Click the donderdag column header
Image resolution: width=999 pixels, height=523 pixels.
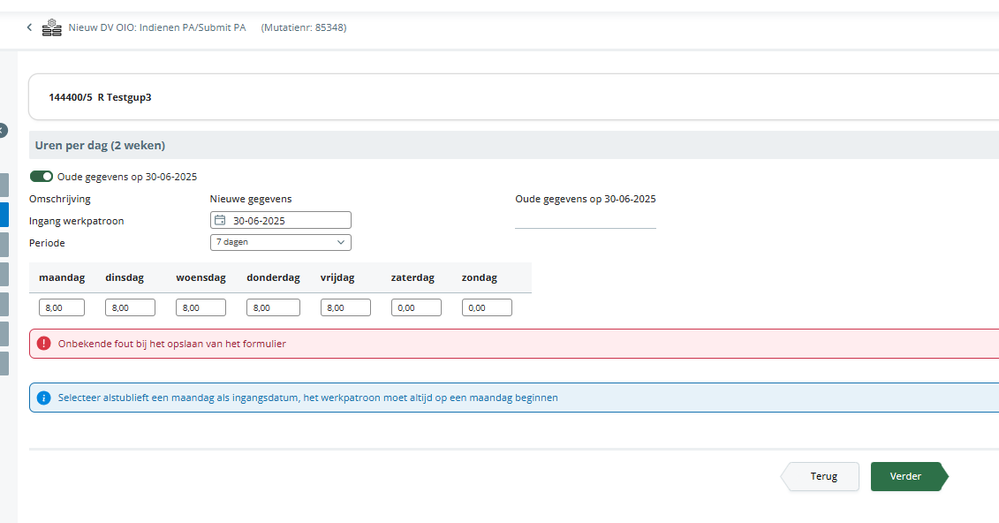point(273,278)
